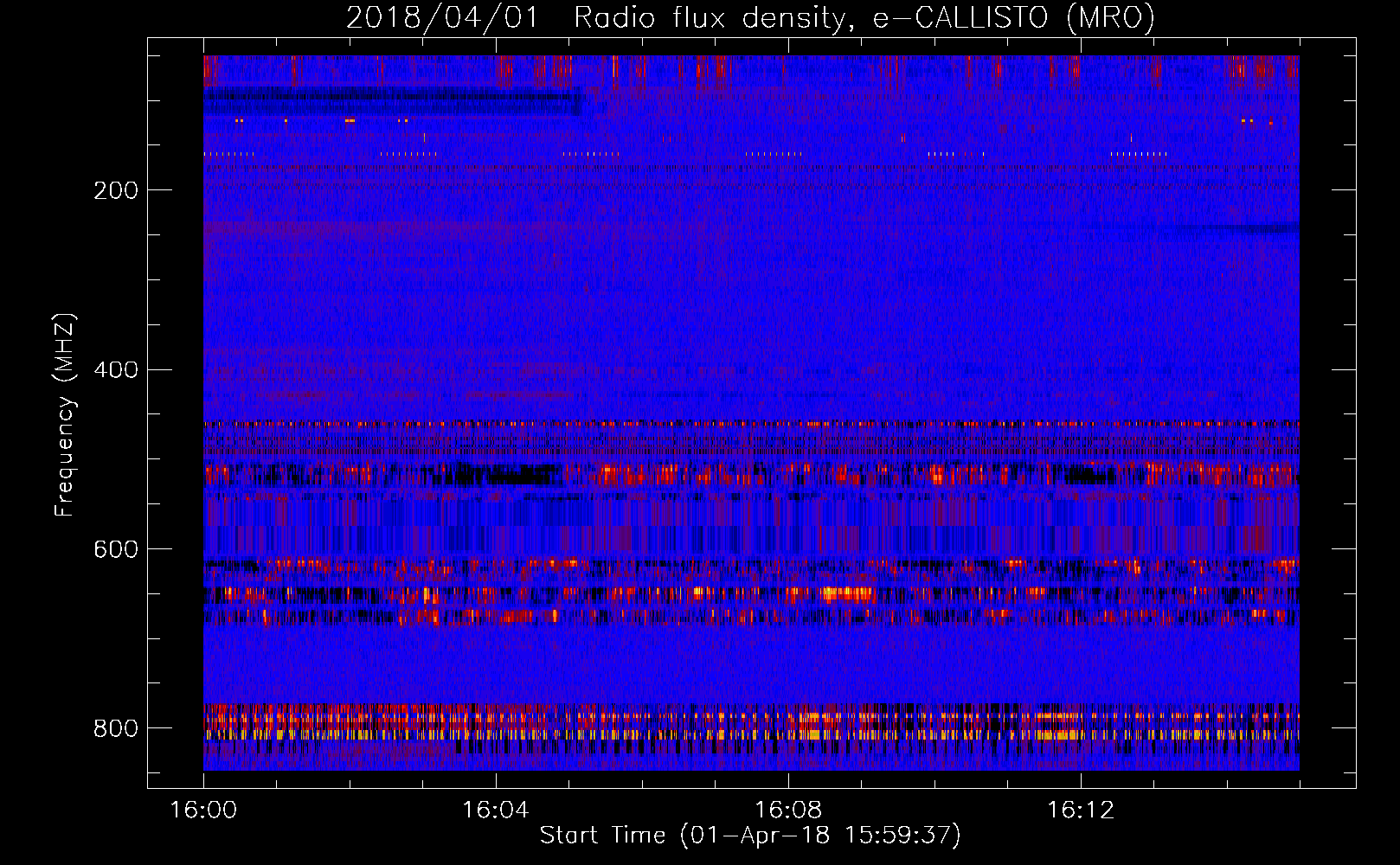Viewport: 1400px width, 865px height.
Task: Click the 16:08 time tick label
Action: pyautogui.click(x=788, y=811)
